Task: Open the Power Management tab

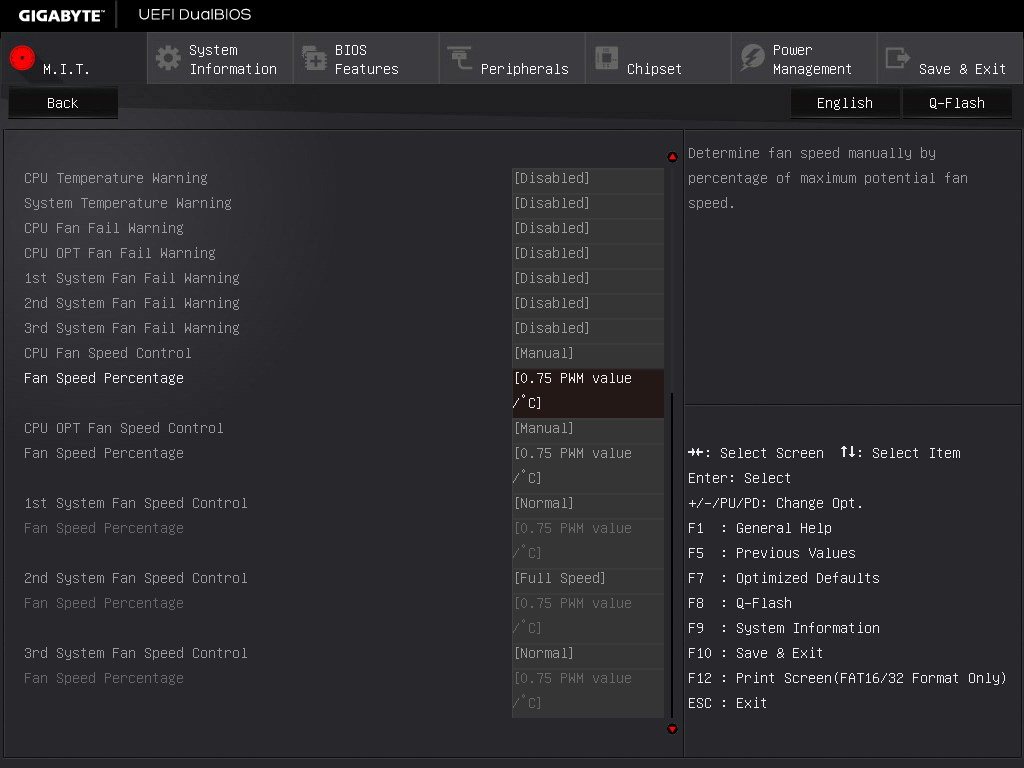Action: tap(811, 59)
